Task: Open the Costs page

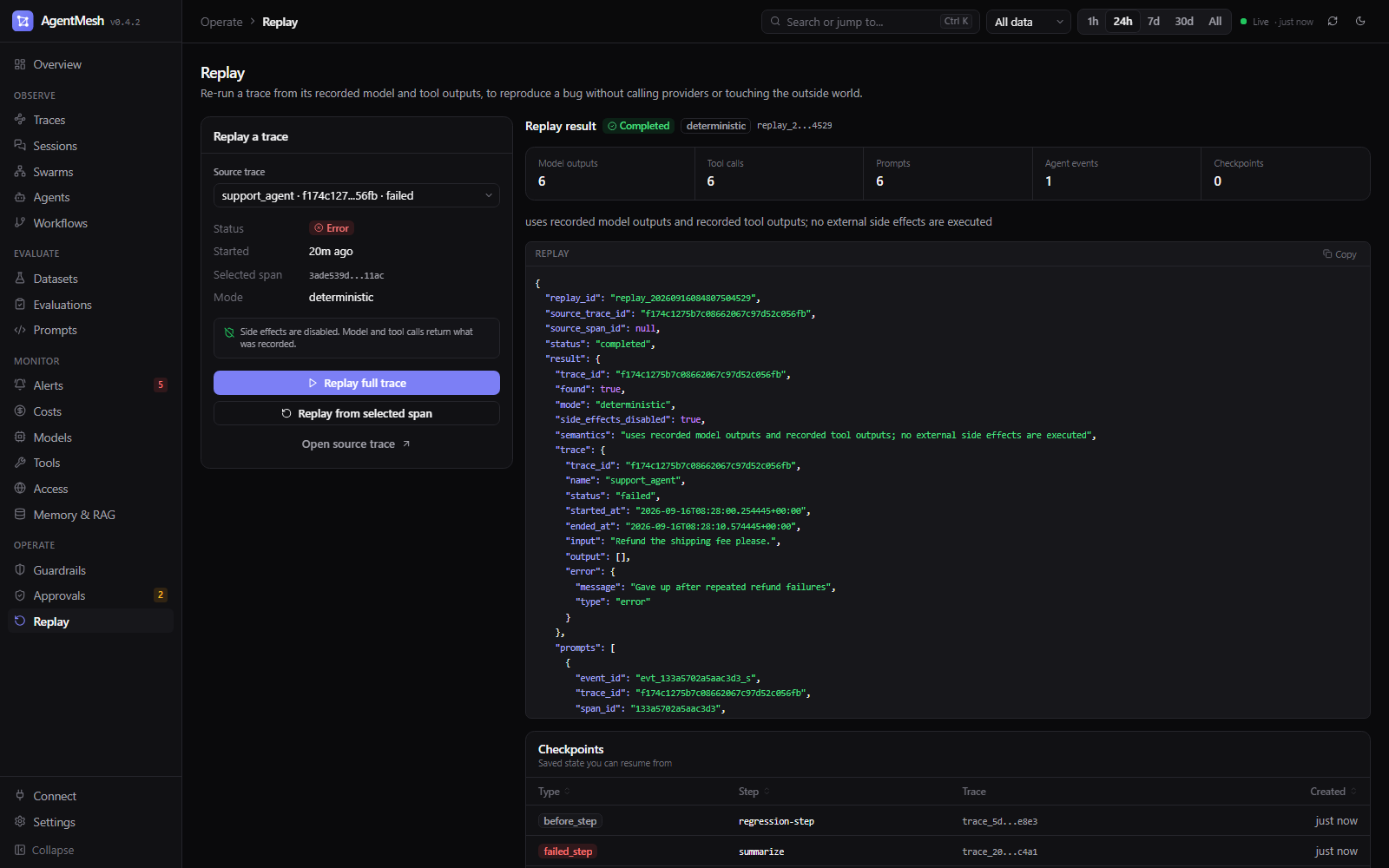Action: click(x=90, y=411)
